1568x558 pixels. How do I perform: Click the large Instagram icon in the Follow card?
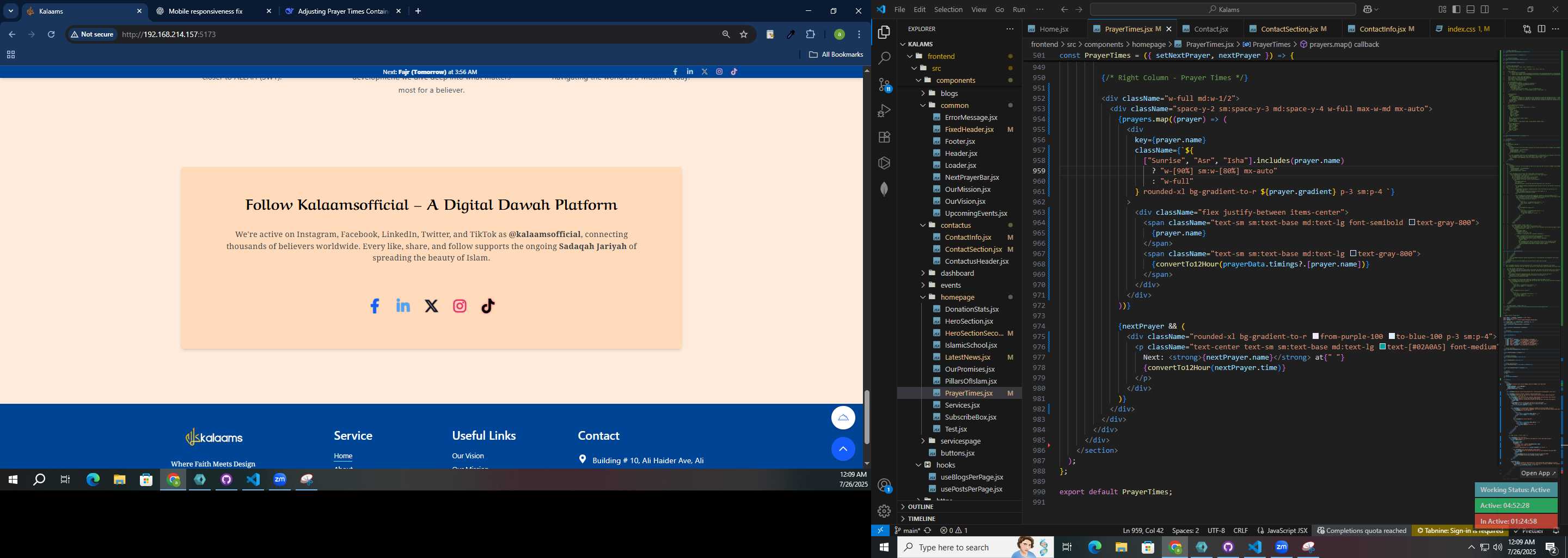coord(460,306)
